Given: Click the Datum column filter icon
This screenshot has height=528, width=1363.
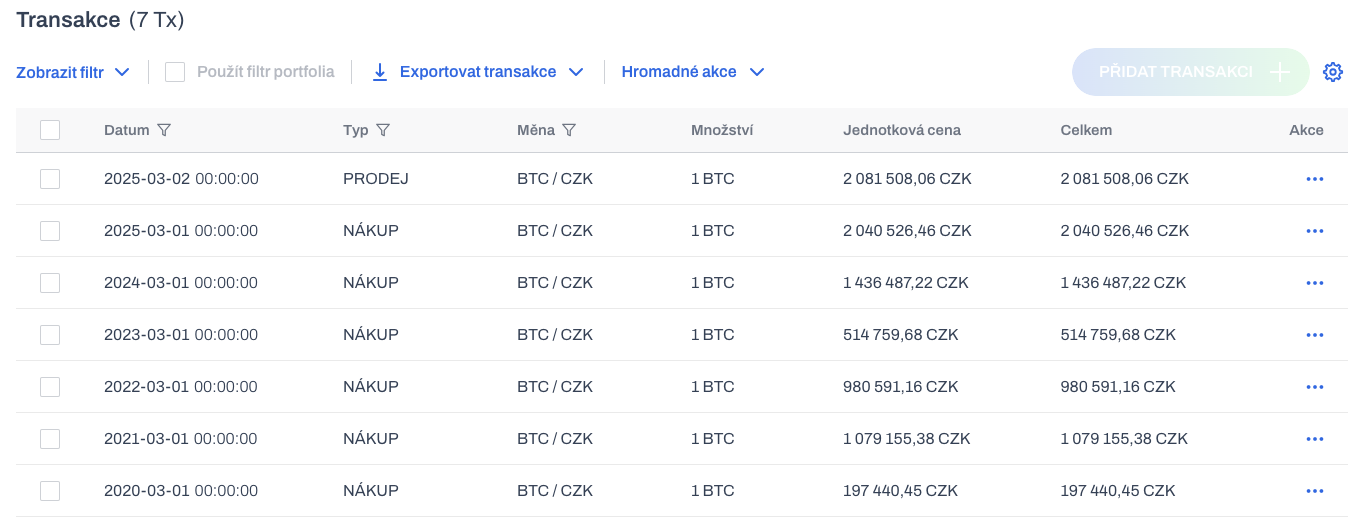Looking at the screenshot, I should pos(165,130).
